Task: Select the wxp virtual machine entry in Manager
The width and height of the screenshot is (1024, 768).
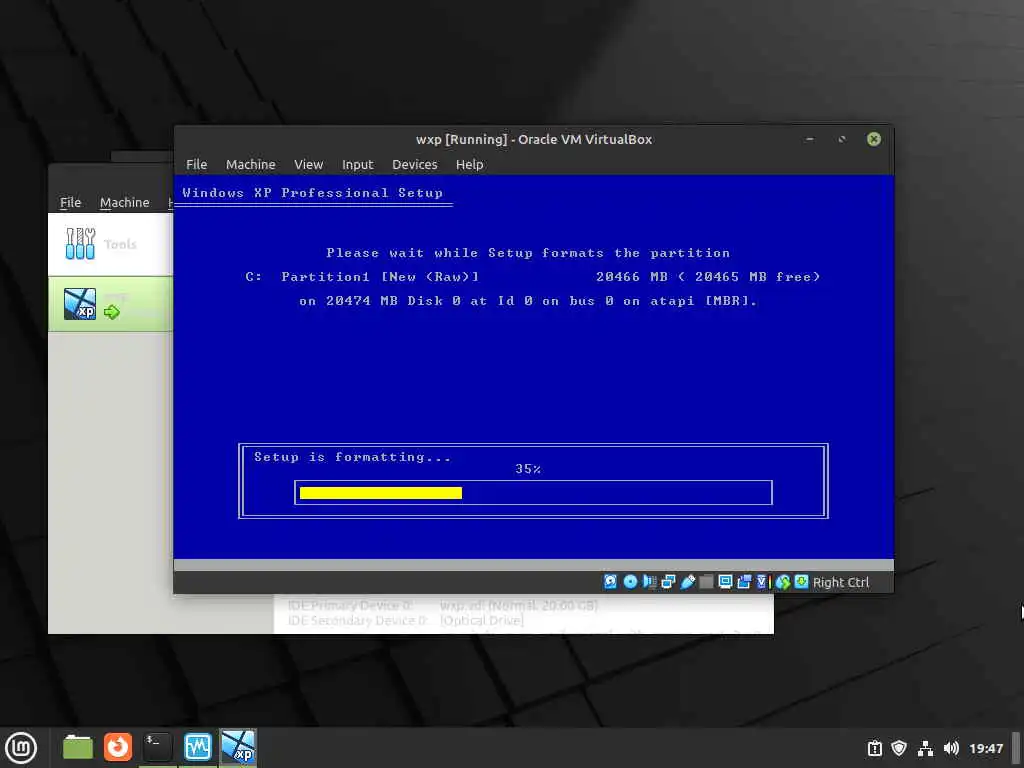Action: pyautogui.click(x=110, y=304)
